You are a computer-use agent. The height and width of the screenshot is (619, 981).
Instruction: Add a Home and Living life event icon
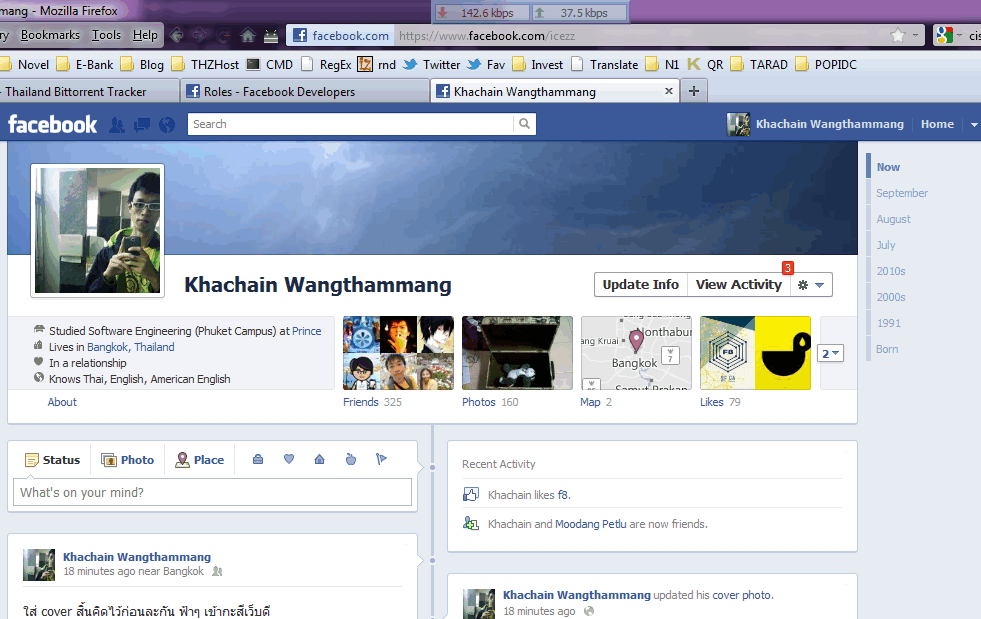pos(319,459)
